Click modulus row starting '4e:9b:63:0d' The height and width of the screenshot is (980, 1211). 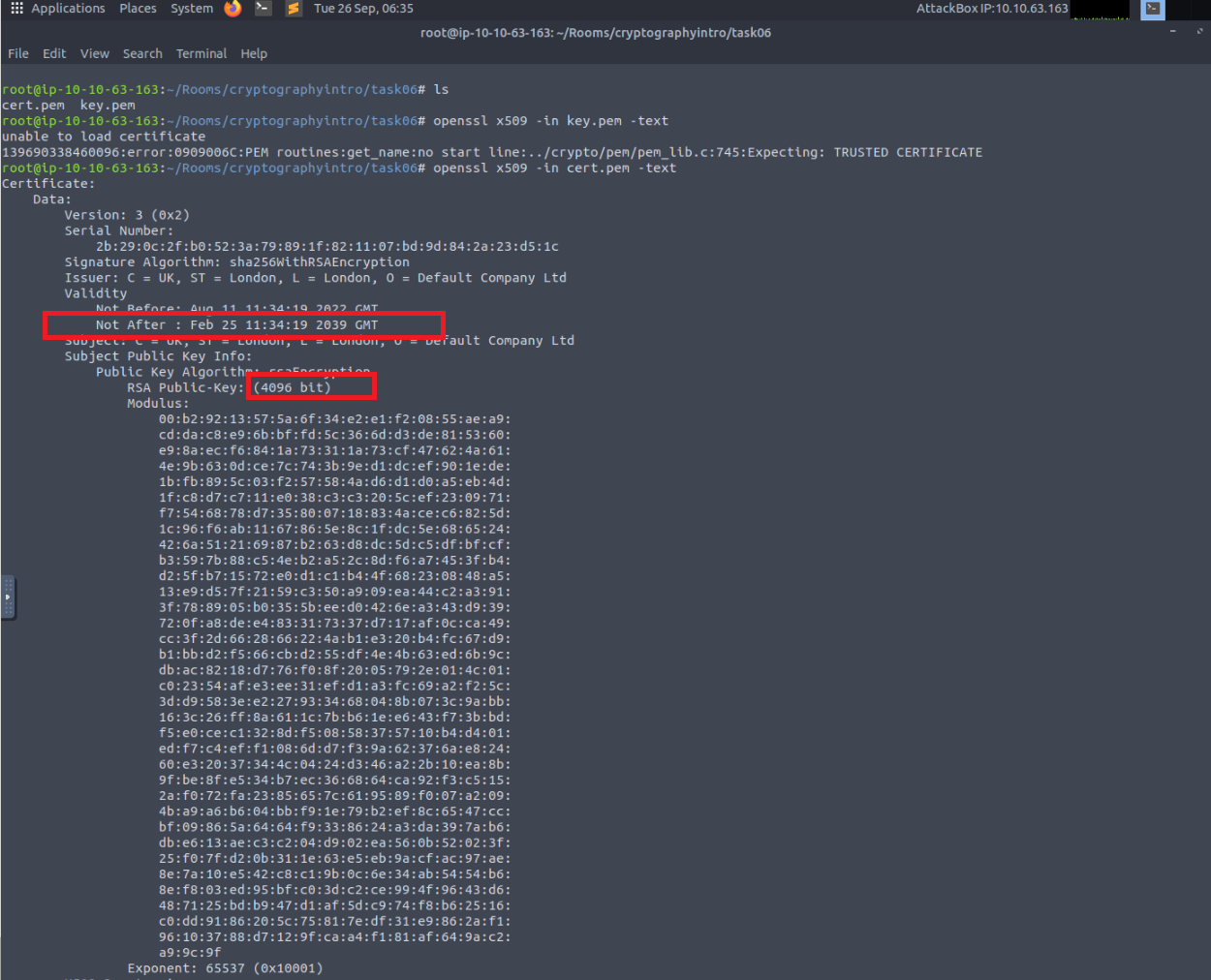coord(335,466)
